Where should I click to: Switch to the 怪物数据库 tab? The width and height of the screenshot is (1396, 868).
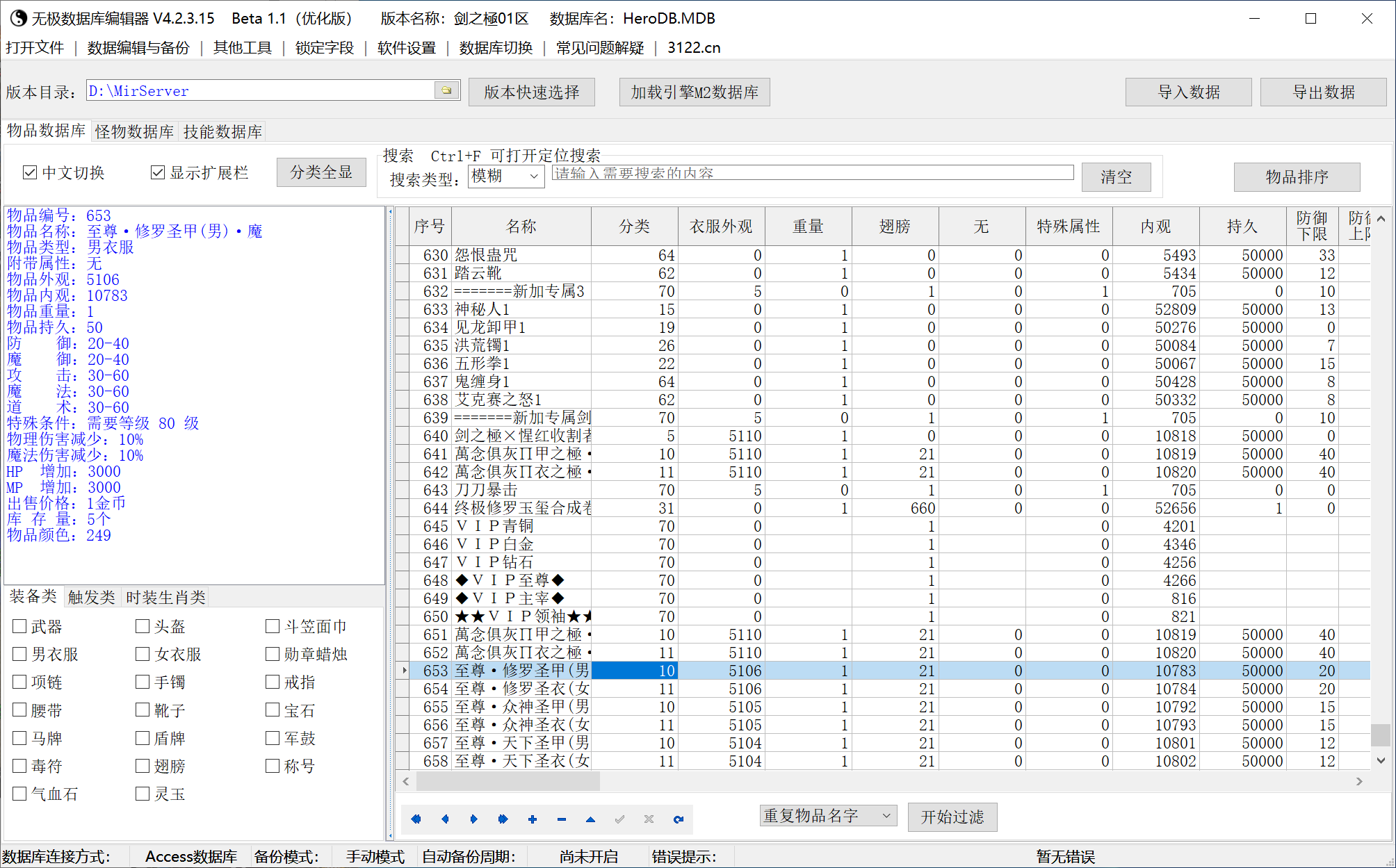tap(135, 131)
